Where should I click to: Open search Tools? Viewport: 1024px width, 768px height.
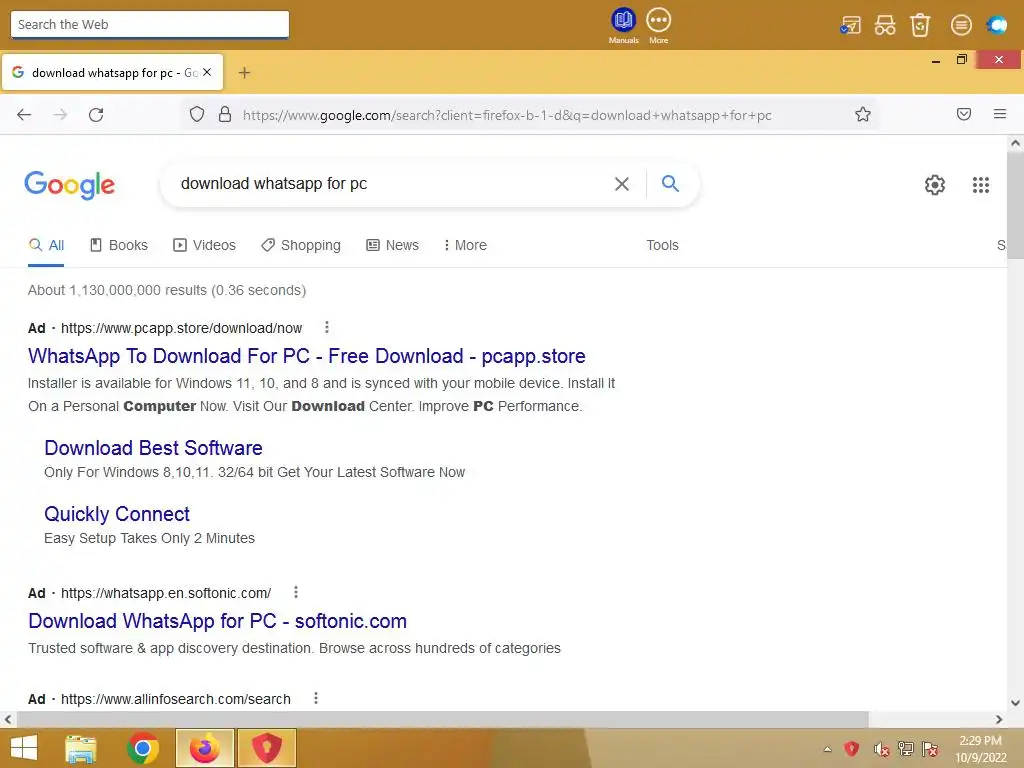[662, 246]
